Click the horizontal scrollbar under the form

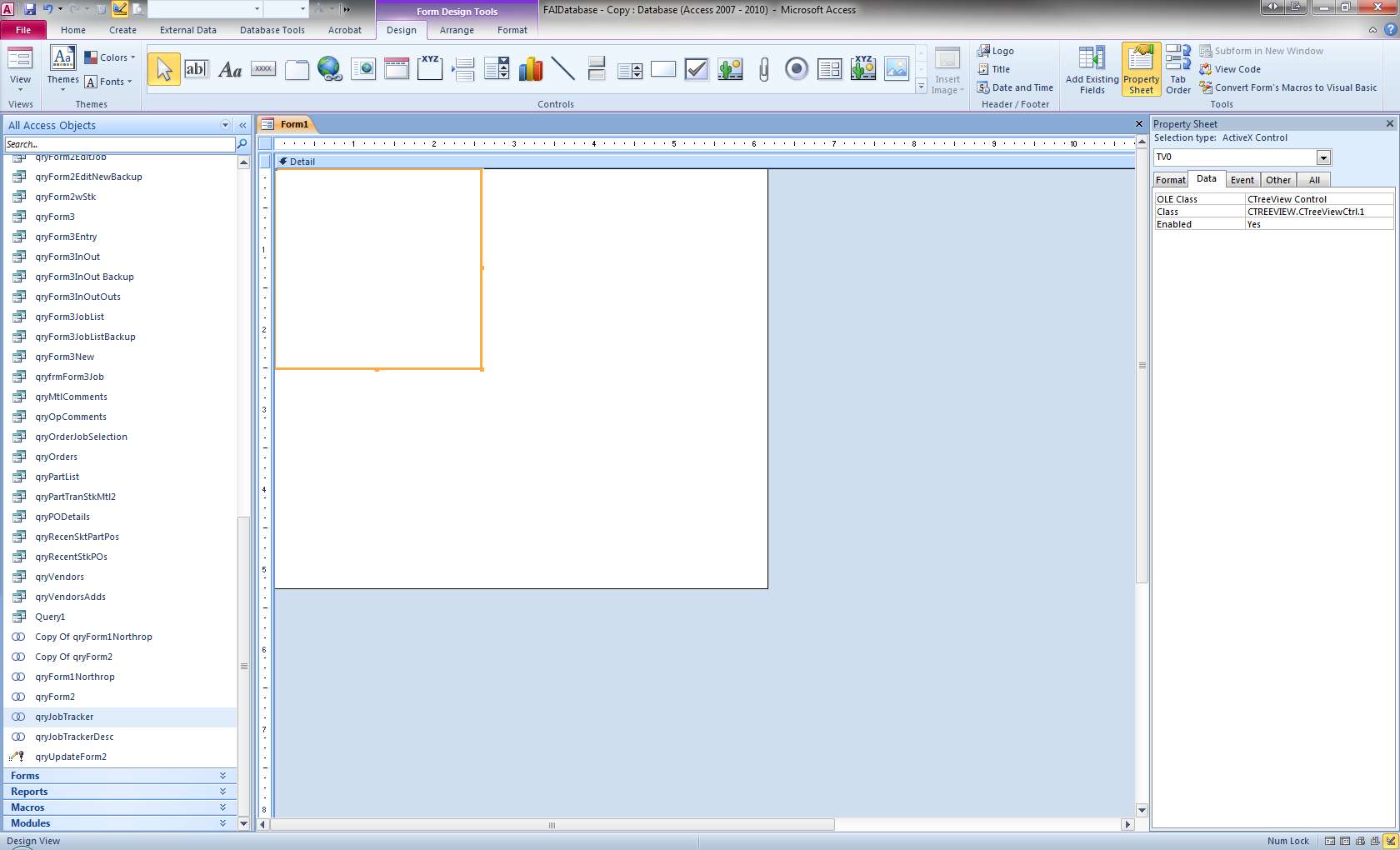pos(552,825)
